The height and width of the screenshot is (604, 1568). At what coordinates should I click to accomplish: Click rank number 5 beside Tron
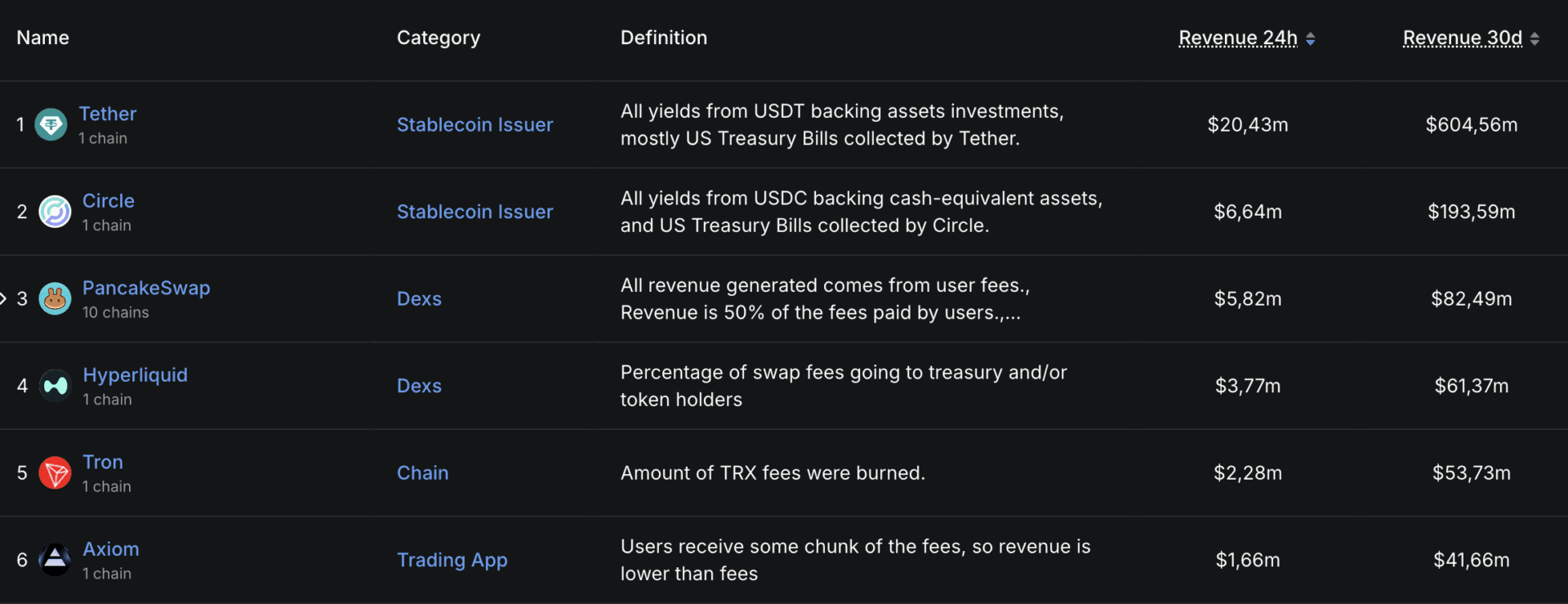pyautogui.click(x=22, y=473)
